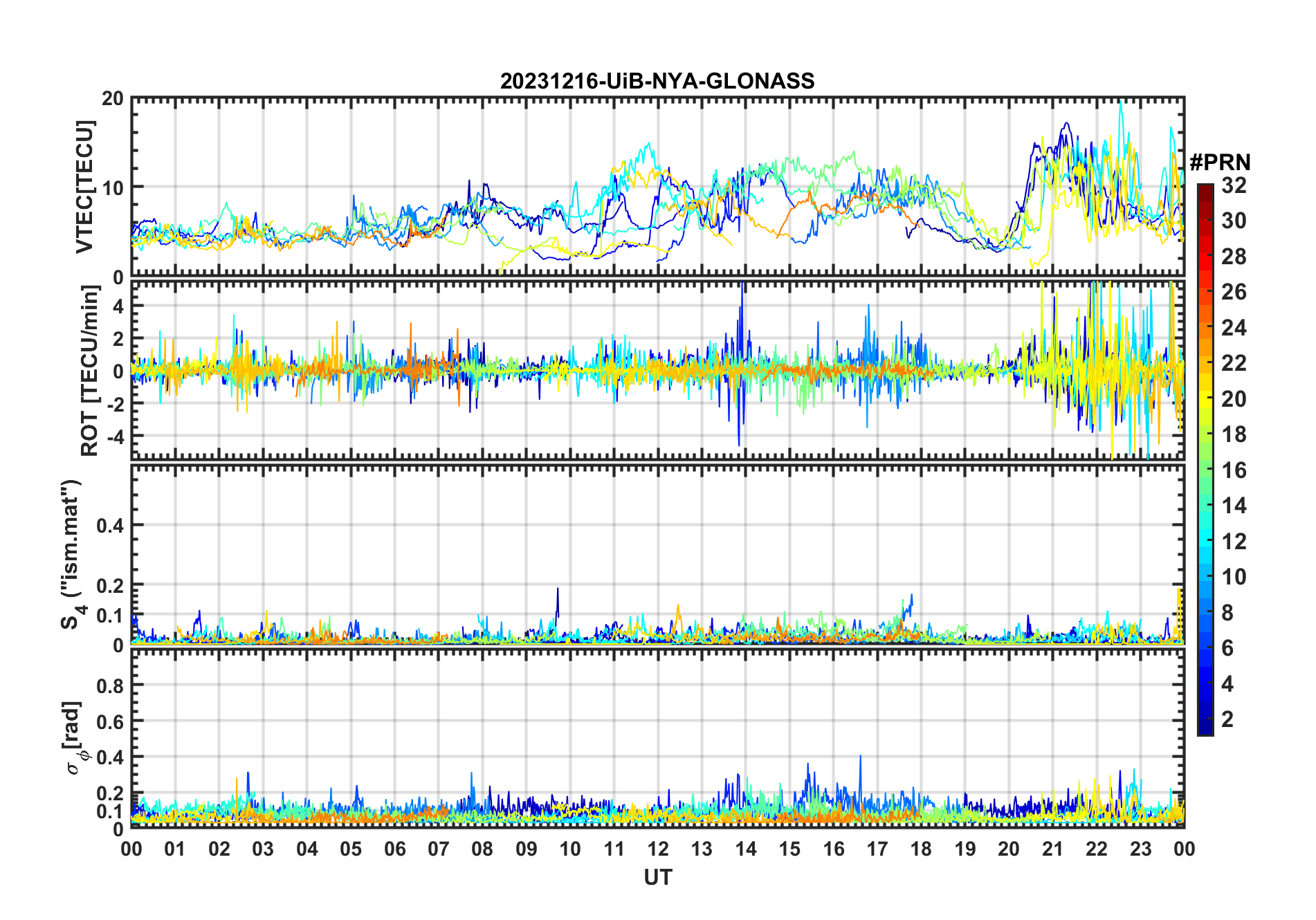Select the -4 tick label on the ROT axis
Screen dimensions: 1316x920
tap(115, 436)
